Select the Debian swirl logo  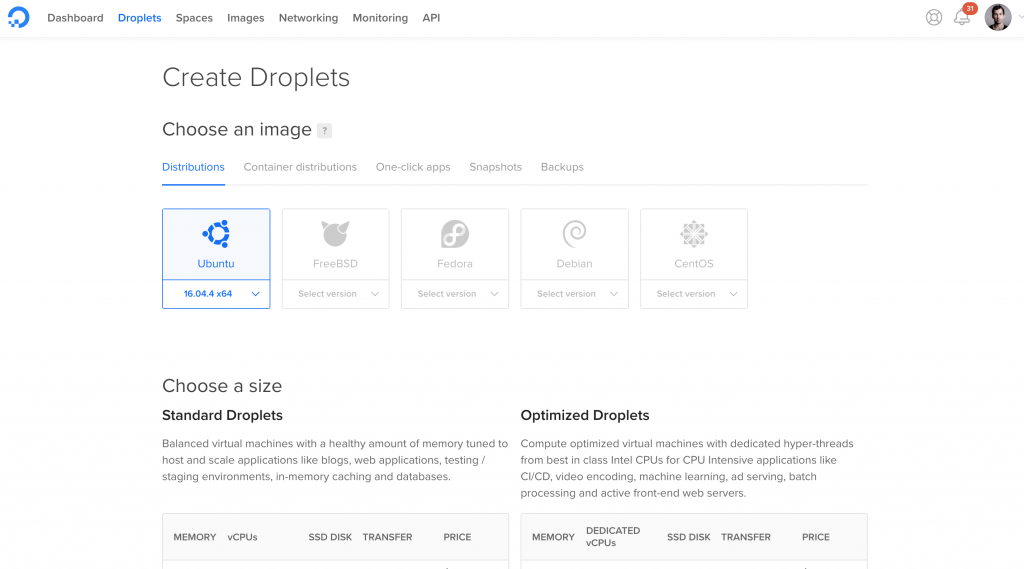coord(575,234)
